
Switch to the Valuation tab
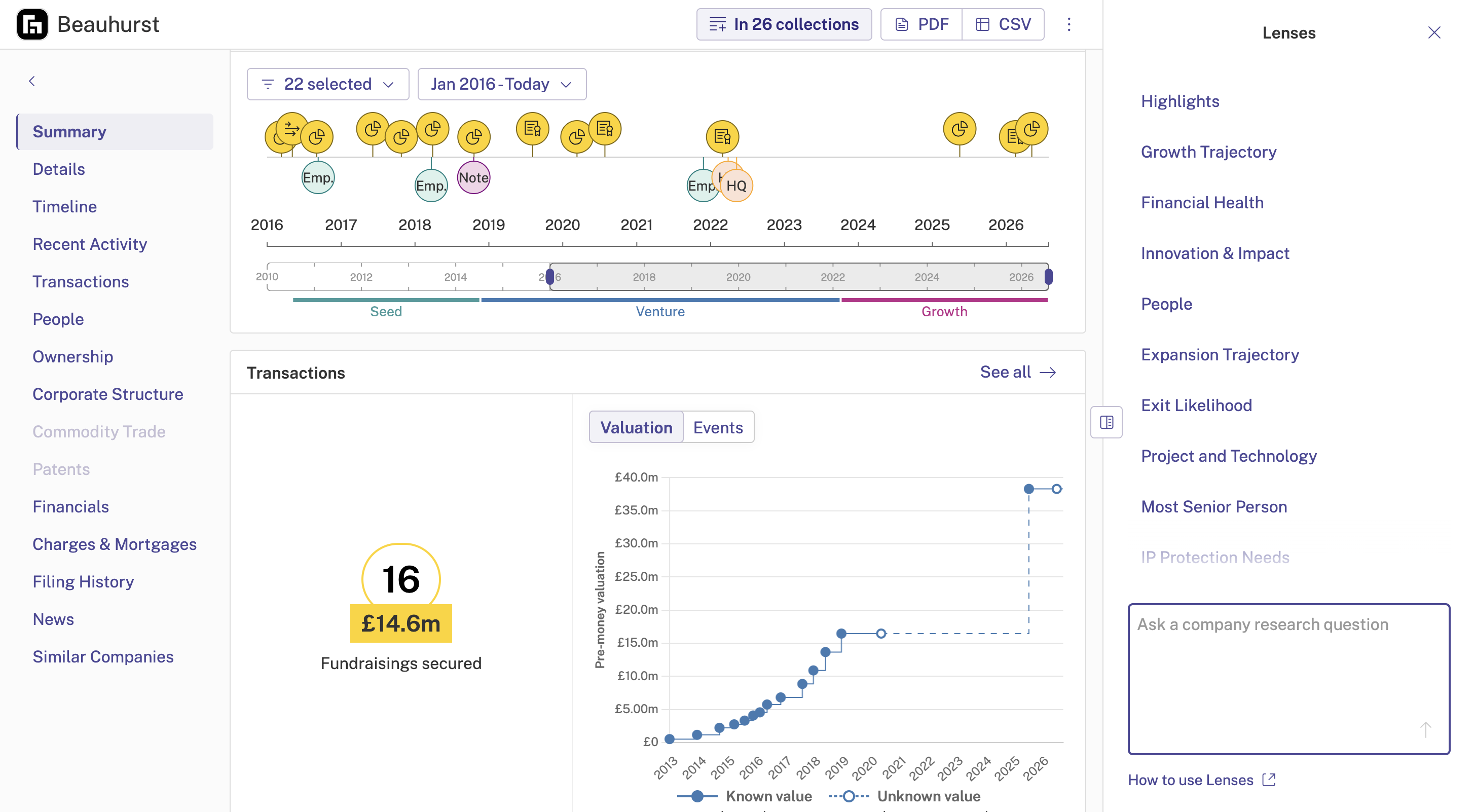point(636,427)
